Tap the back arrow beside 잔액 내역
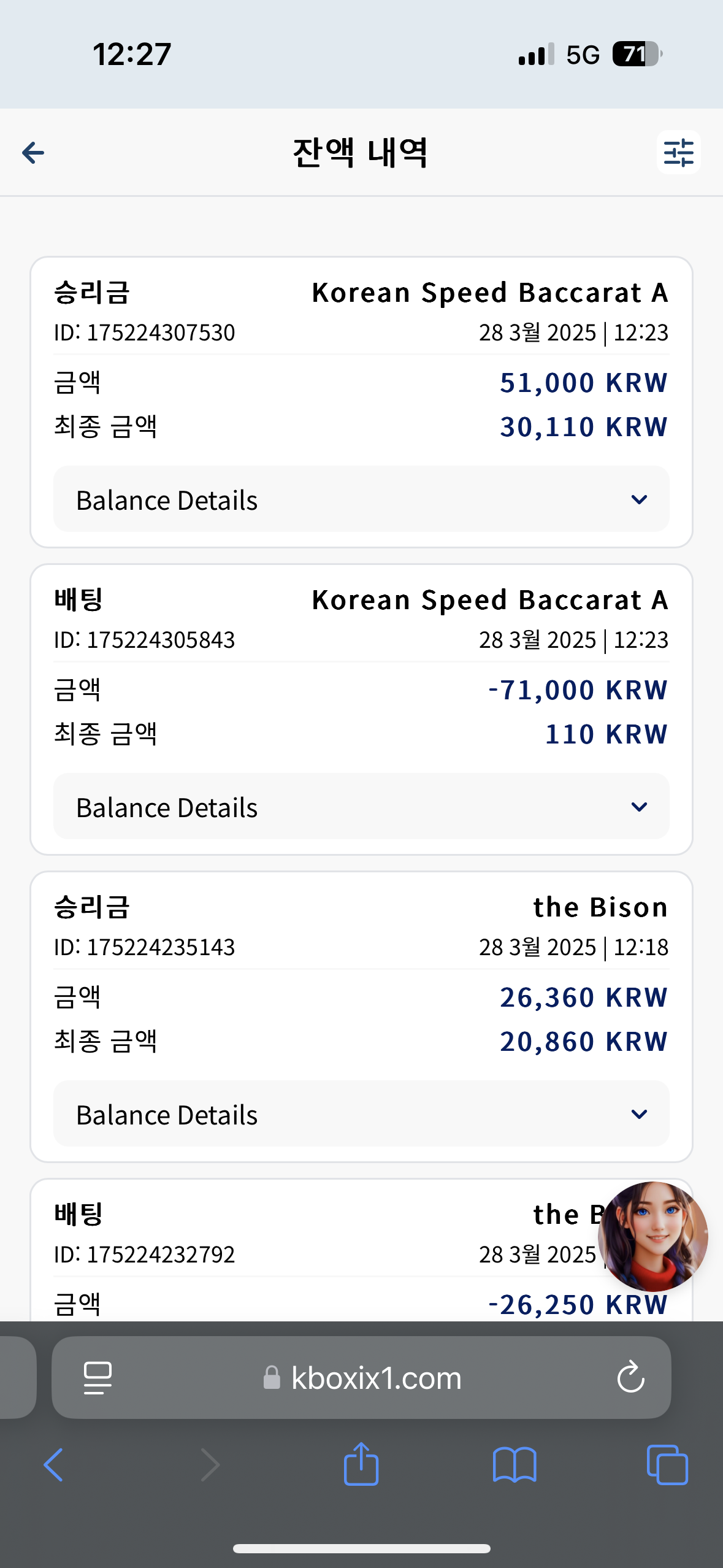 [33, 152]
